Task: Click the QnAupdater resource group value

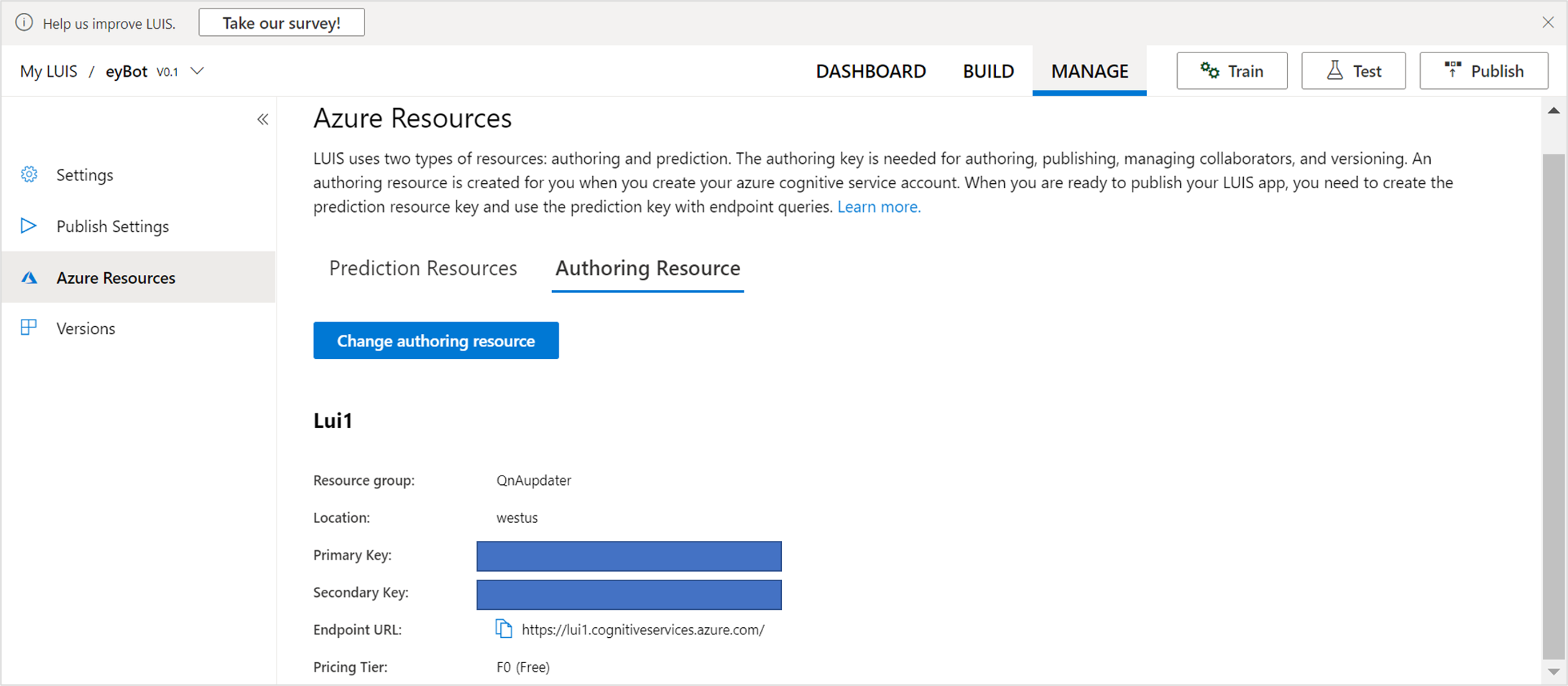Action: click(x=534, y=481)
